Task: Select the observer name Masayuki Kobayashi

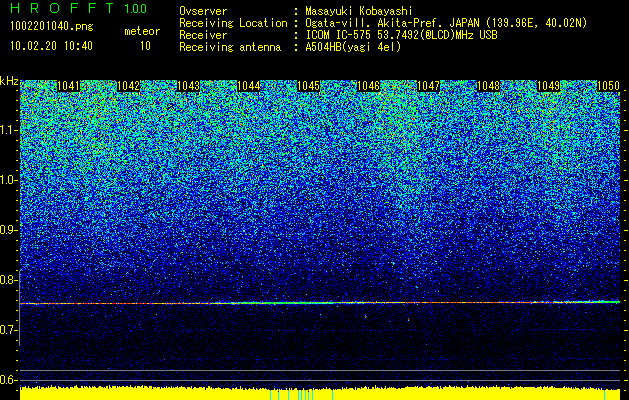Action: pos(359,12)
